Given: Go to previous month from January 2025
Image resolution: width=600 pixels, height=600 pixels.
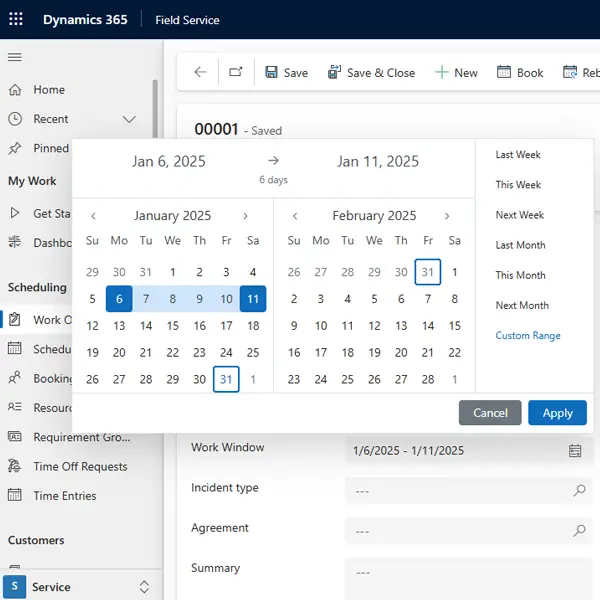Looking at the screenshot, I should 93,216.
